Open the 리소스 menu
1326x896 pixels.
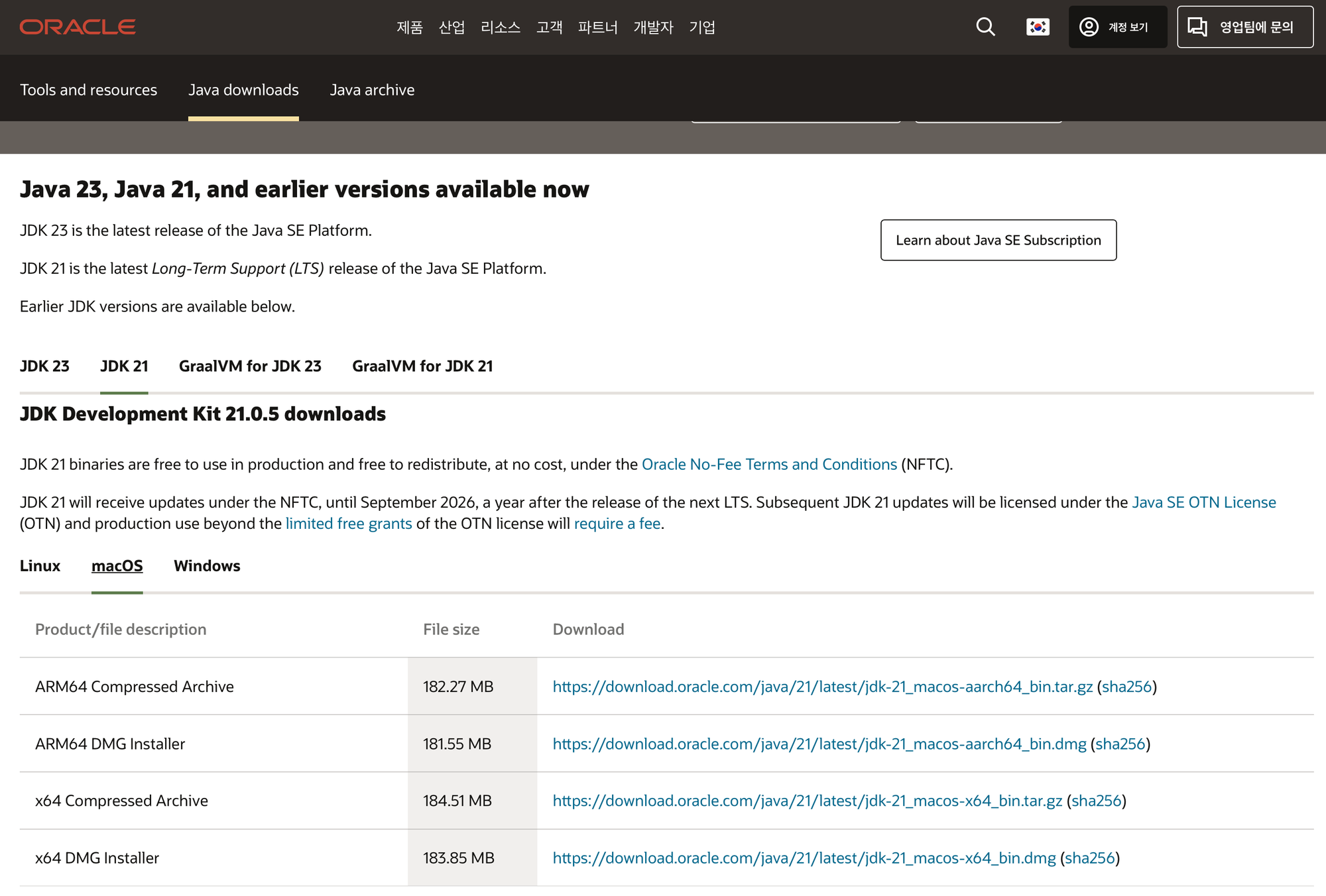point(501,27)
